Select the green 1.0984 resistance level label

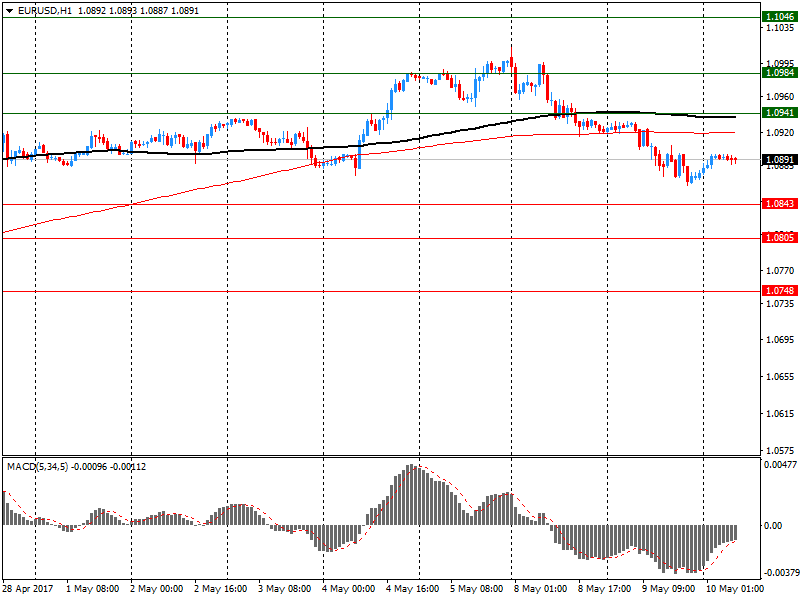780,73
